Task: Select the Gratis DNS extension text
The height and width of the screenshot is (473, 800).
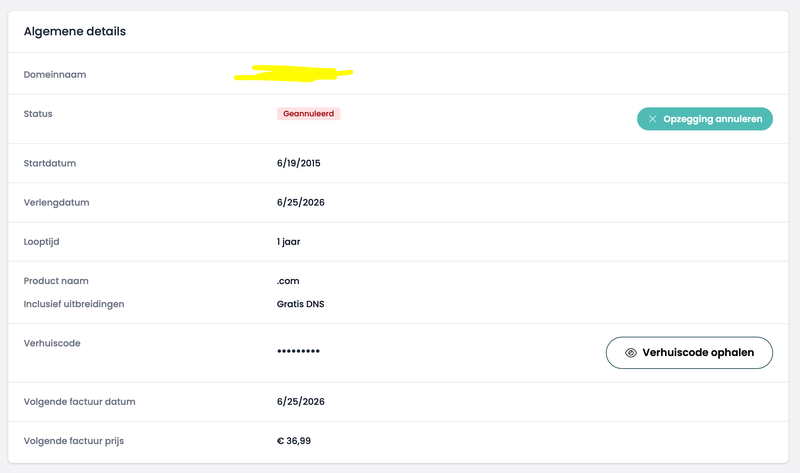Action: [302, 304]
